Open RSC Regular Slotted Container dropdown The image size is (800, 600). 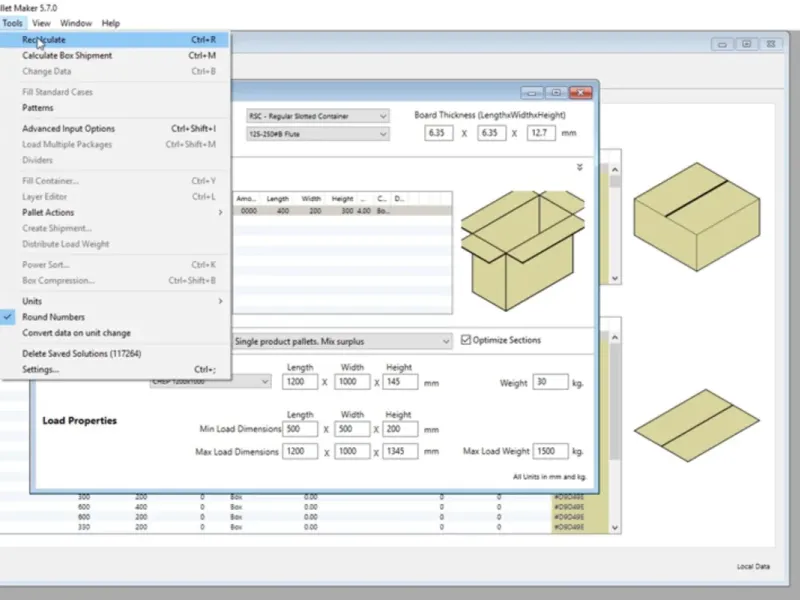[317, 116]
